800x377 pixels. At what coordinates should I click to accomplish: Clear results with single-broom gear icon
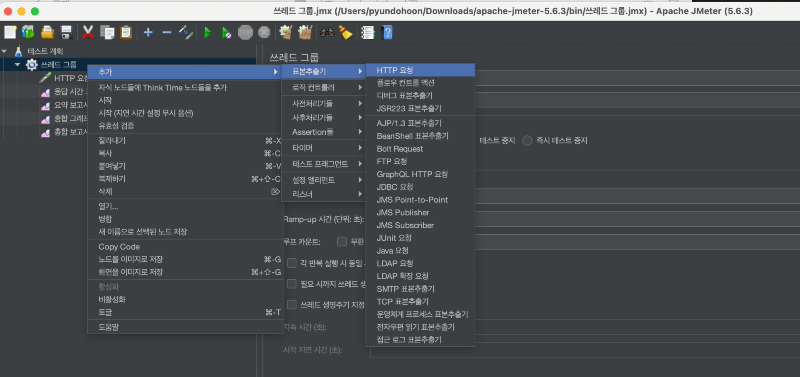[285, 33]
